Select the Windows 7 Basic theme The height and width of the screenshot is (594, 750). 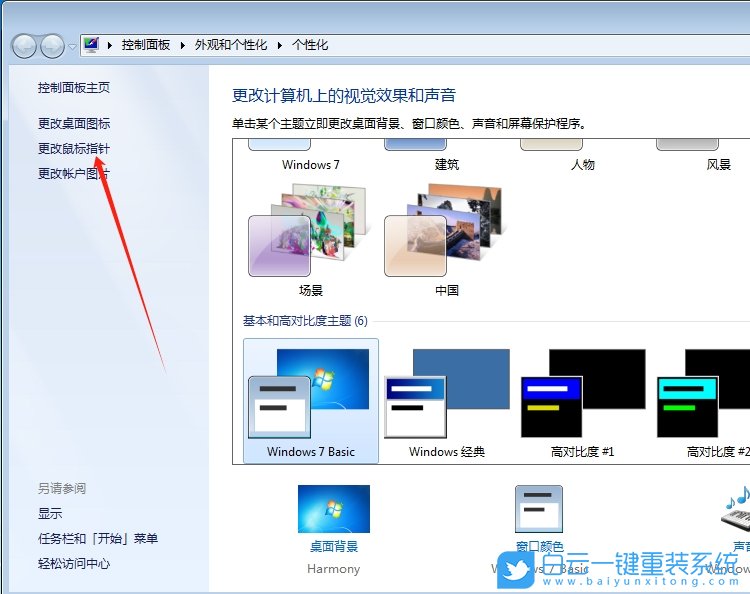pyautogui.click(x=310, y=401)
